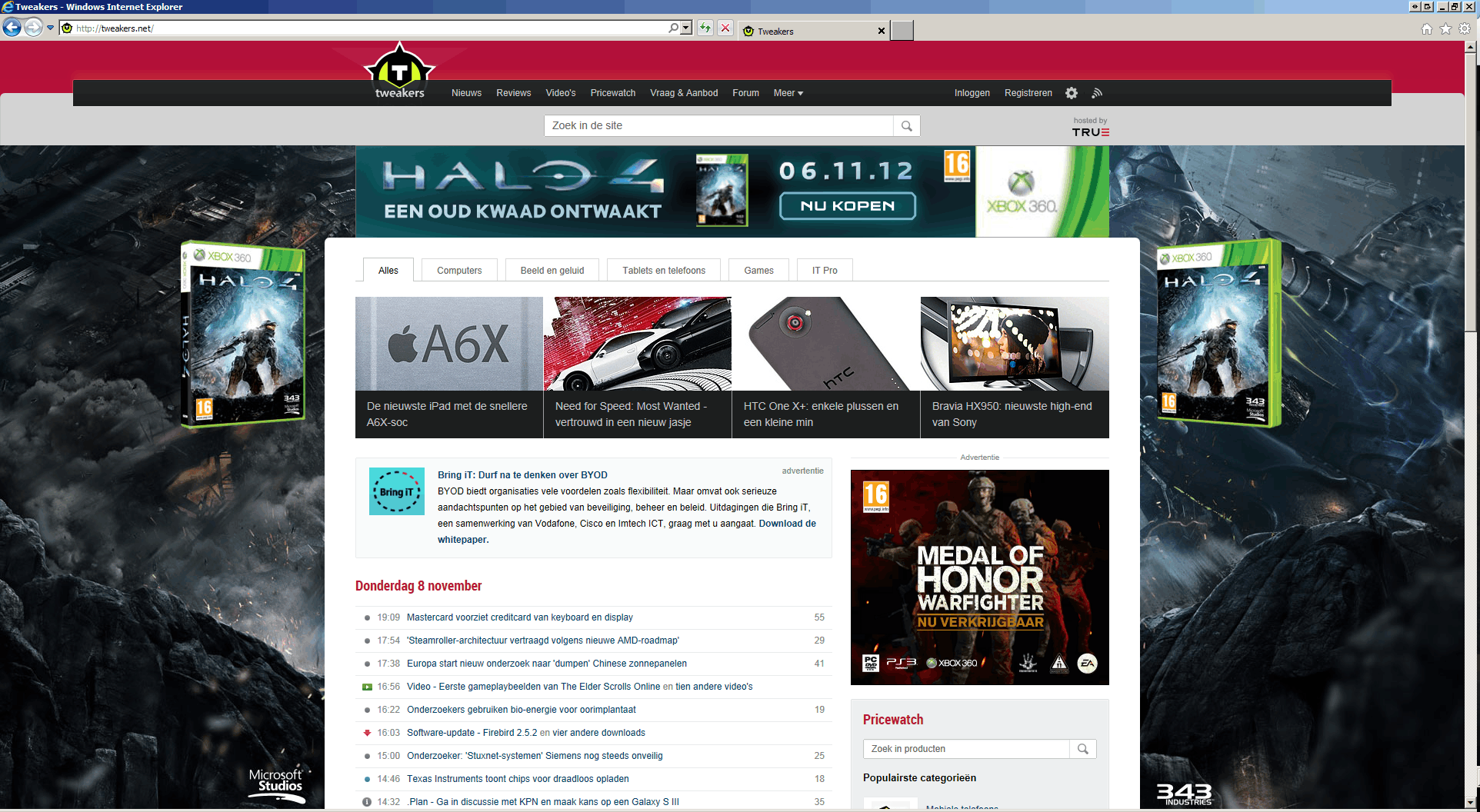
Task: Click the Registreren link
Action: point(1028,93)
